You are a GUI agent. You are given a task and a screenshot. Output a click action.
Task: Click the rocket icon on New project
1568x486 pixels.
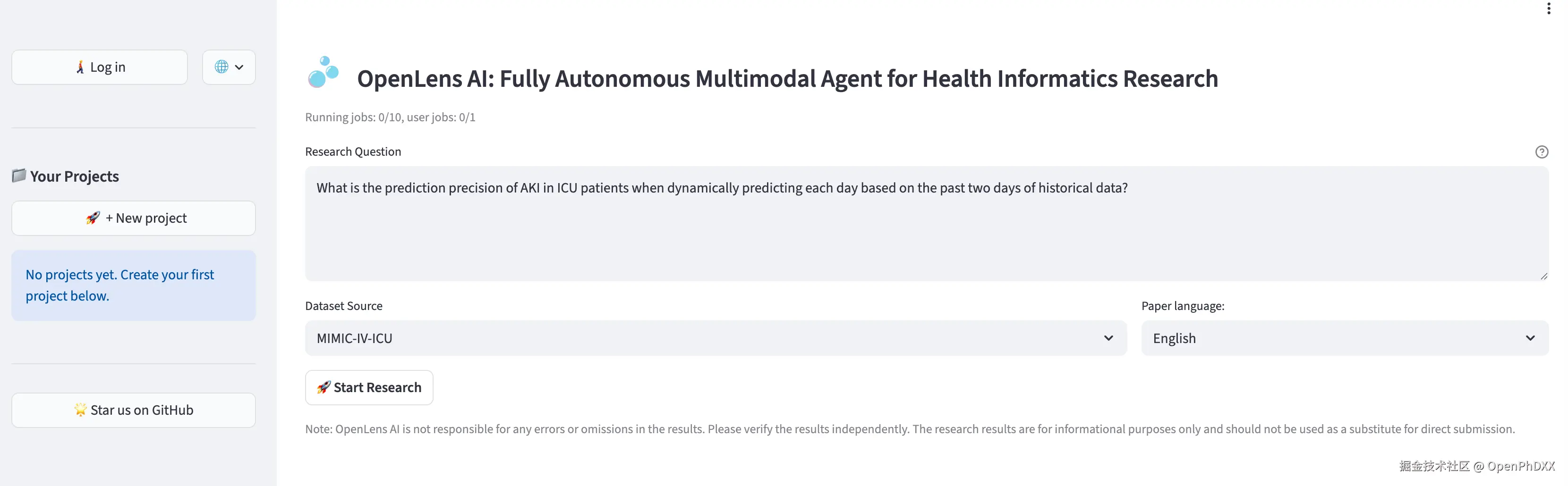point(93,218)
